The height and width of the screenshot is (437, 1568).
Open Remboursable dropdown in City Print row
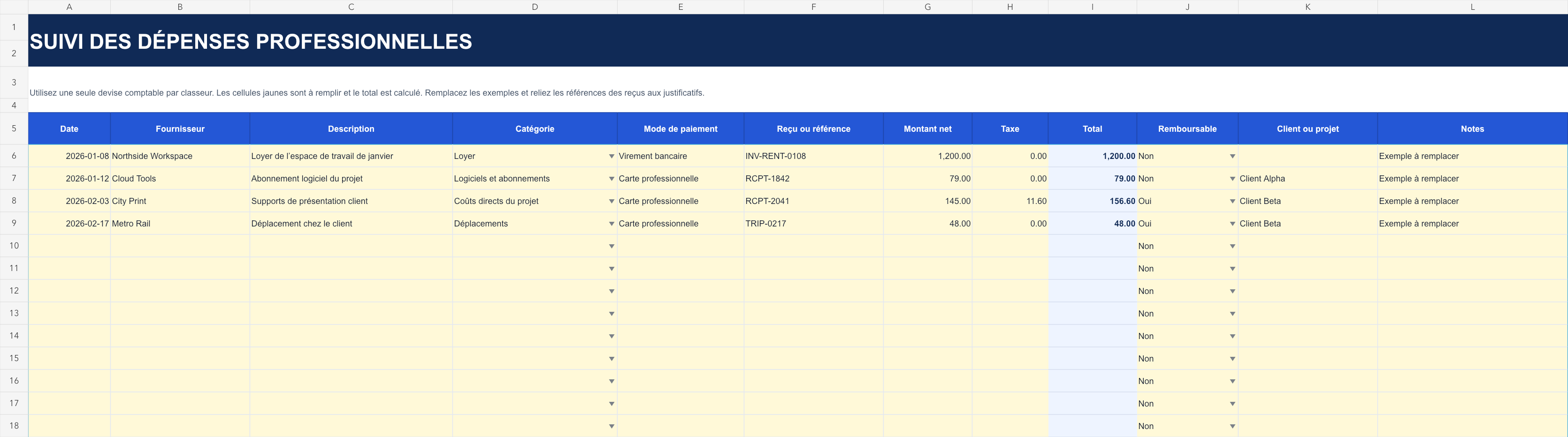pyautogui.click(x=1232, y=201)
